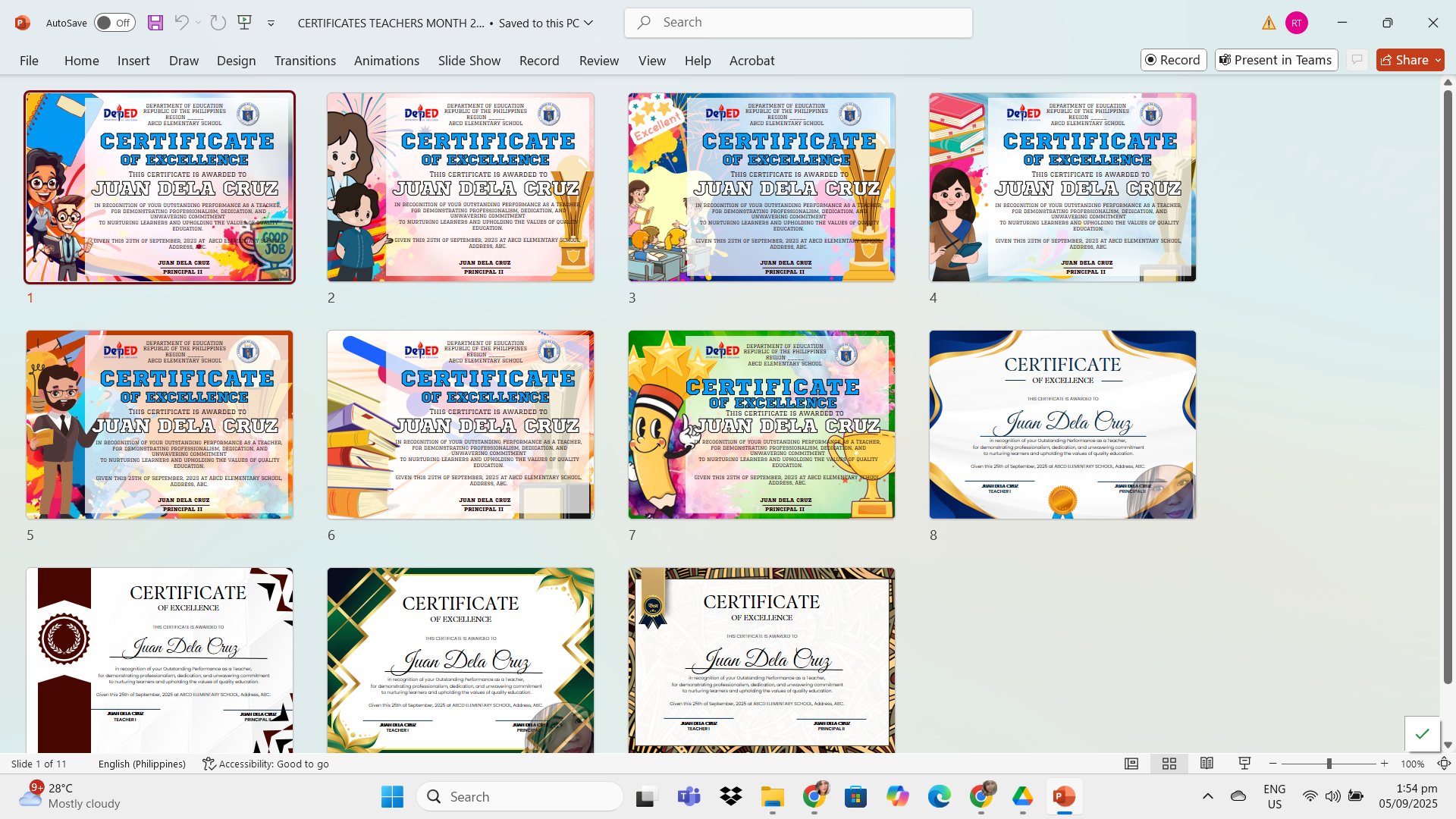Open the Acrobat ribbon tab
The width and height of the screenshot is (1456, 819).
[x=752, y=61]
